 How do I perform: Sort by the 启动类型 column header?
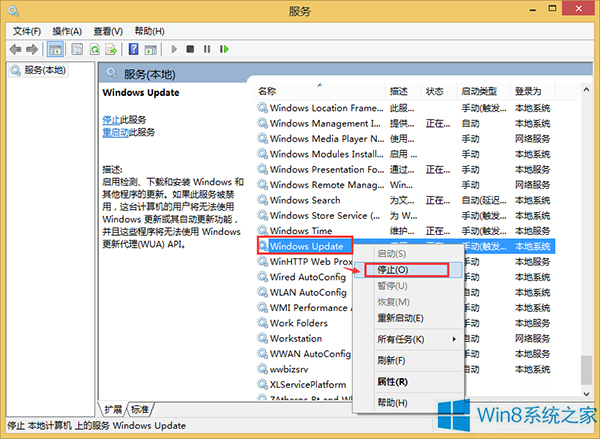coord(484,91)
